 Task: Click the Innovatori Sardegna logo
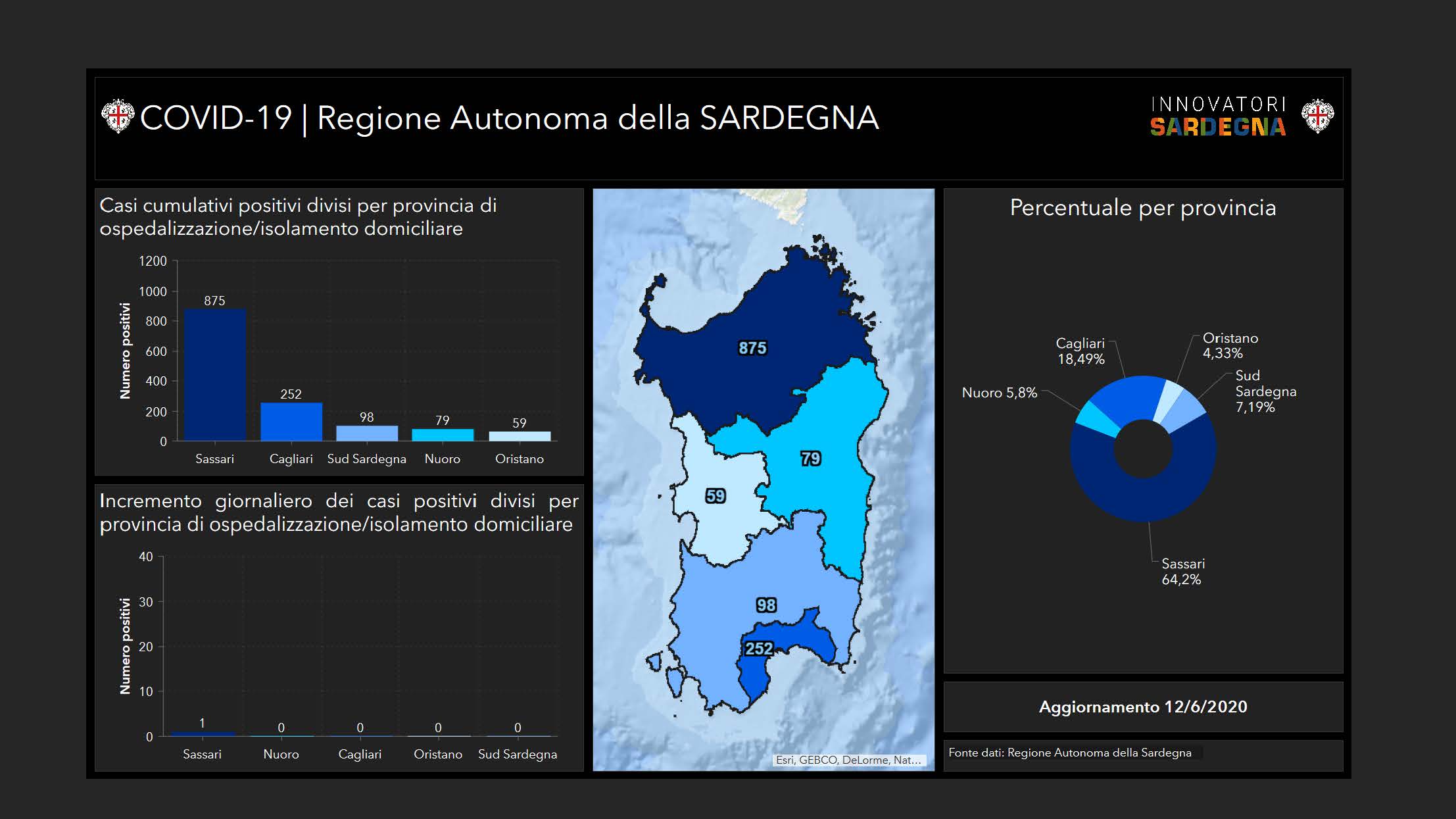coord(1217,117)
